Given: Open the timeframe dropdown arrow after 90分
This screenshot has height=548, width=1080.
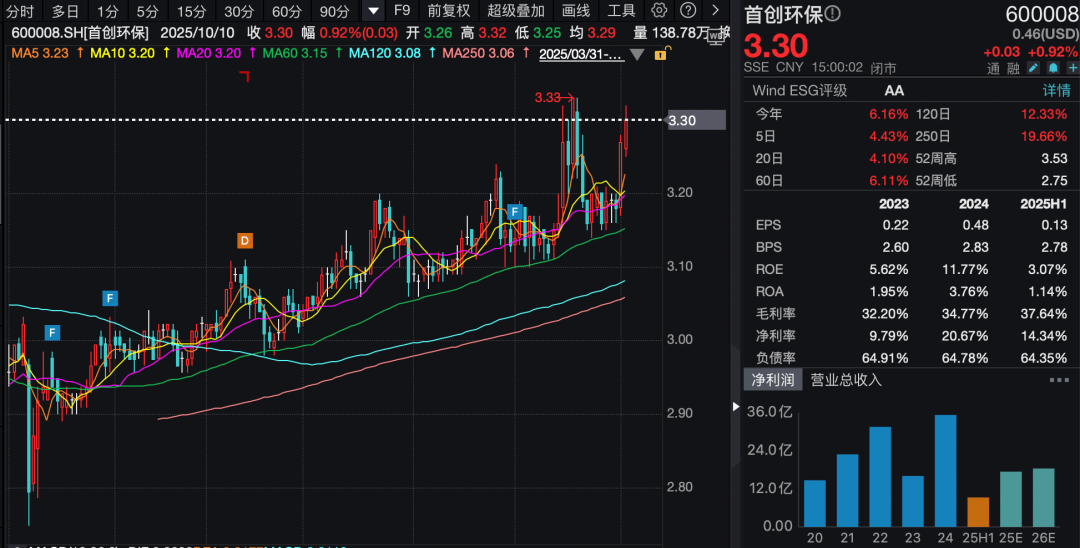Looking at the screenshot, I should pos(373,11).
